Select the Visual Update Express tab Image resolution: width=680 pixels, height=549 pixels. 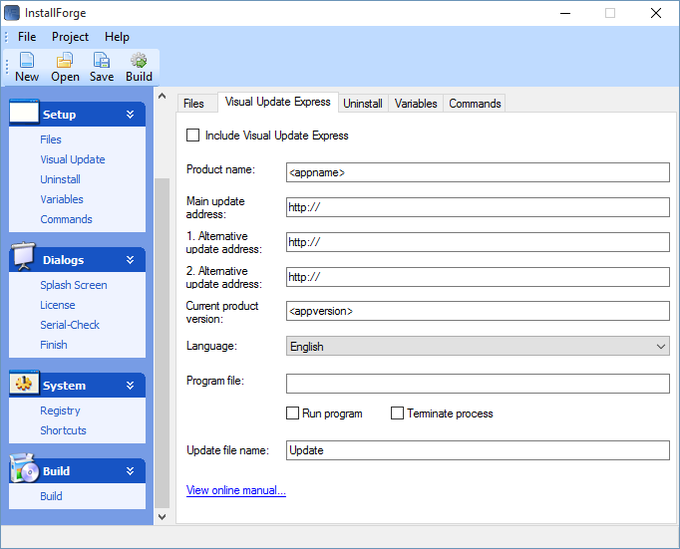coord(278,102)
